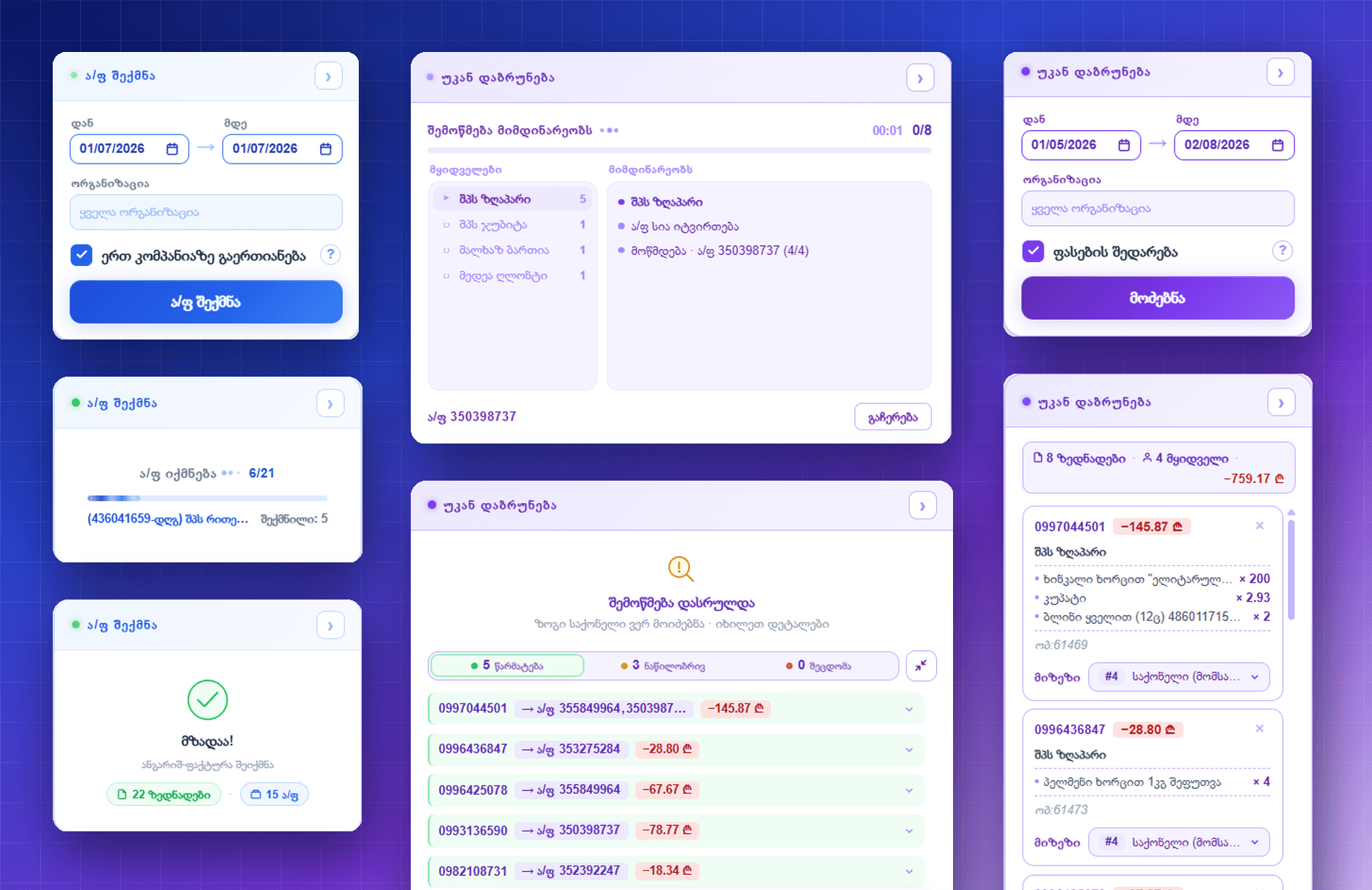The height and width of the screenshot is (890, 1372).
Task: Open მიზეზი dropdown on the 0997044501 card
Action: [x=1179, y=677]
